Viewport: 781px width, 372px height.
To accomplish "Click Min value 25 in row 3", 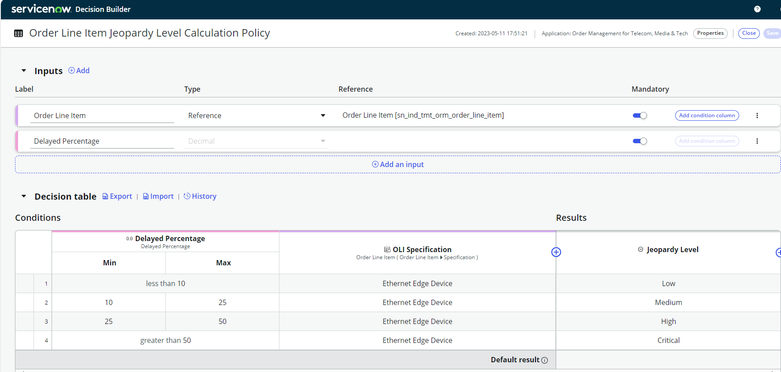I will (x=109, y=321).
